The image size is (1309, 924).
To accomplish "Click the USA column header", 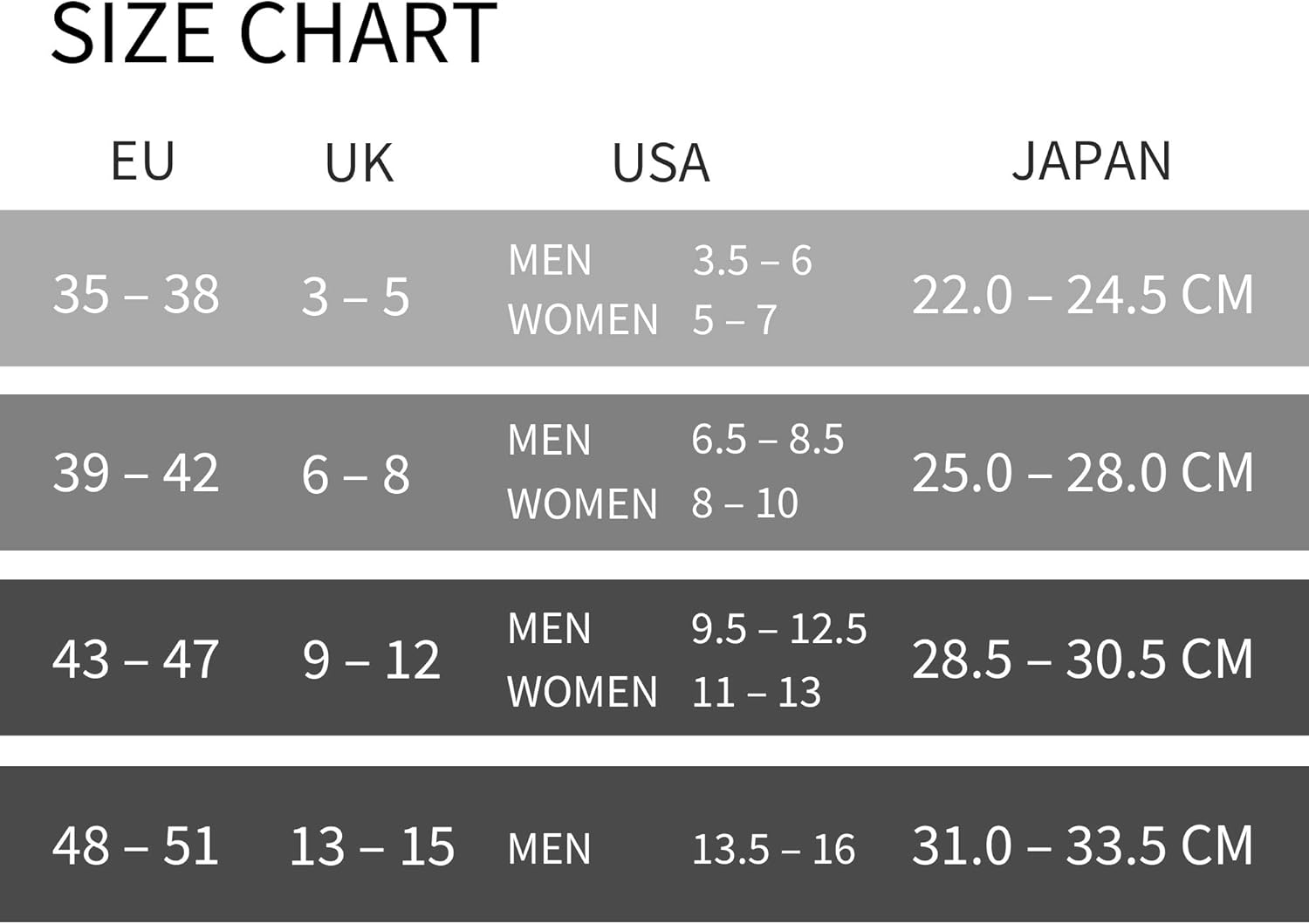I will point(661,163).
